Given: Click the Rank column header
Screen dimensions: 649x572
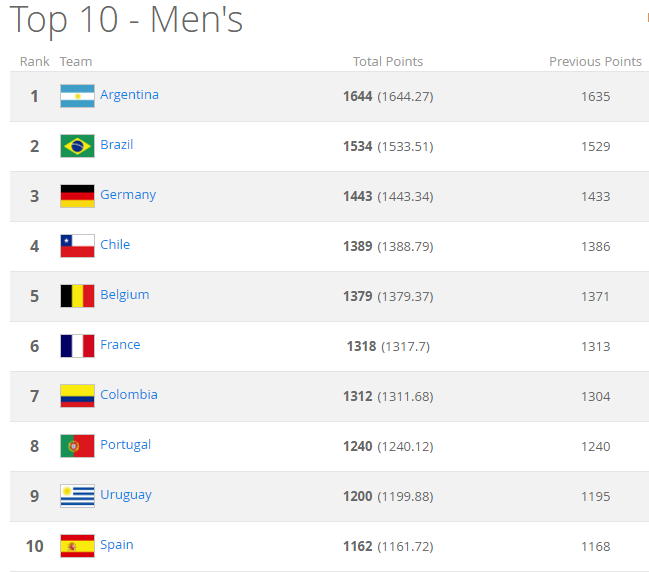Looking at the screenshot, I should coord(34,62).
